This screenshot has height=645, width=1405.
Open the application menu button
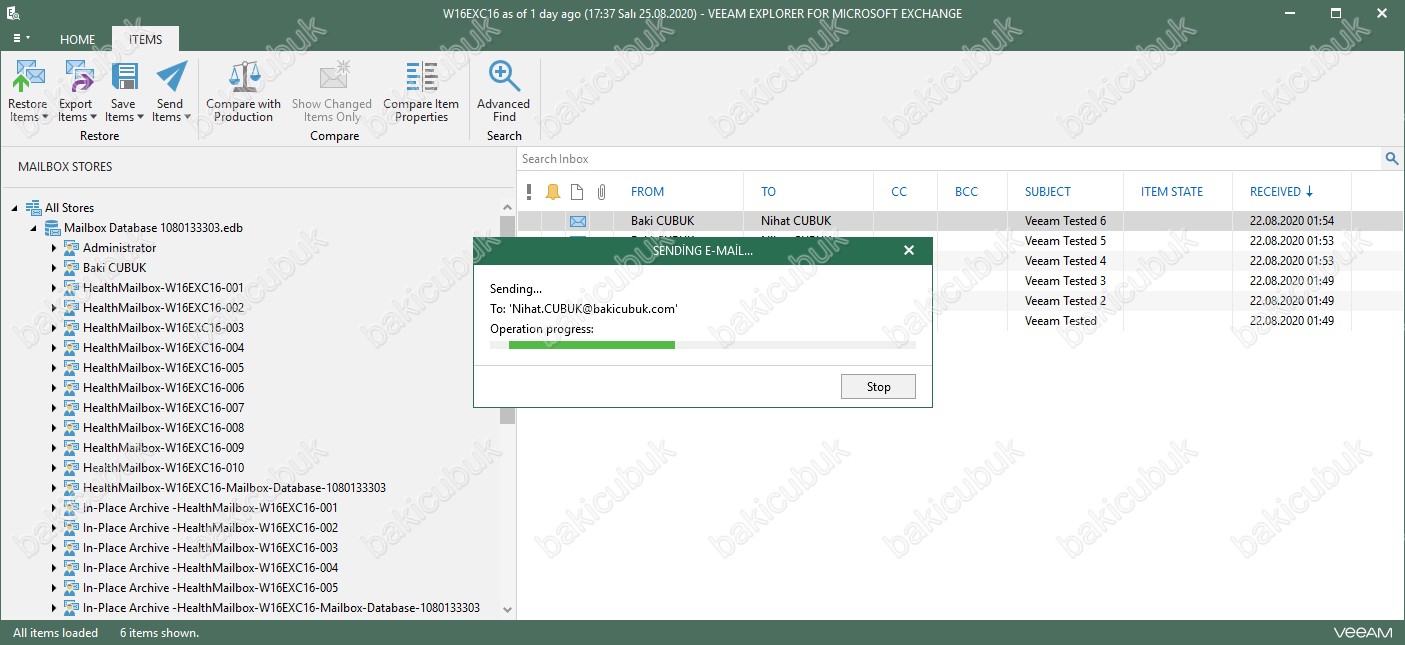point(21,38)
